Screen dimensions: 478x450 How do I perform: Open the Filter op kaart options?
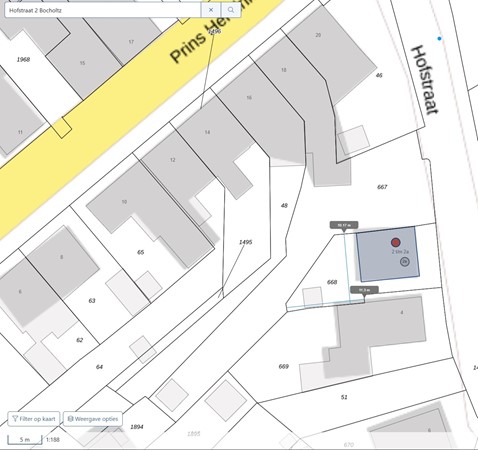click(34, 419)
